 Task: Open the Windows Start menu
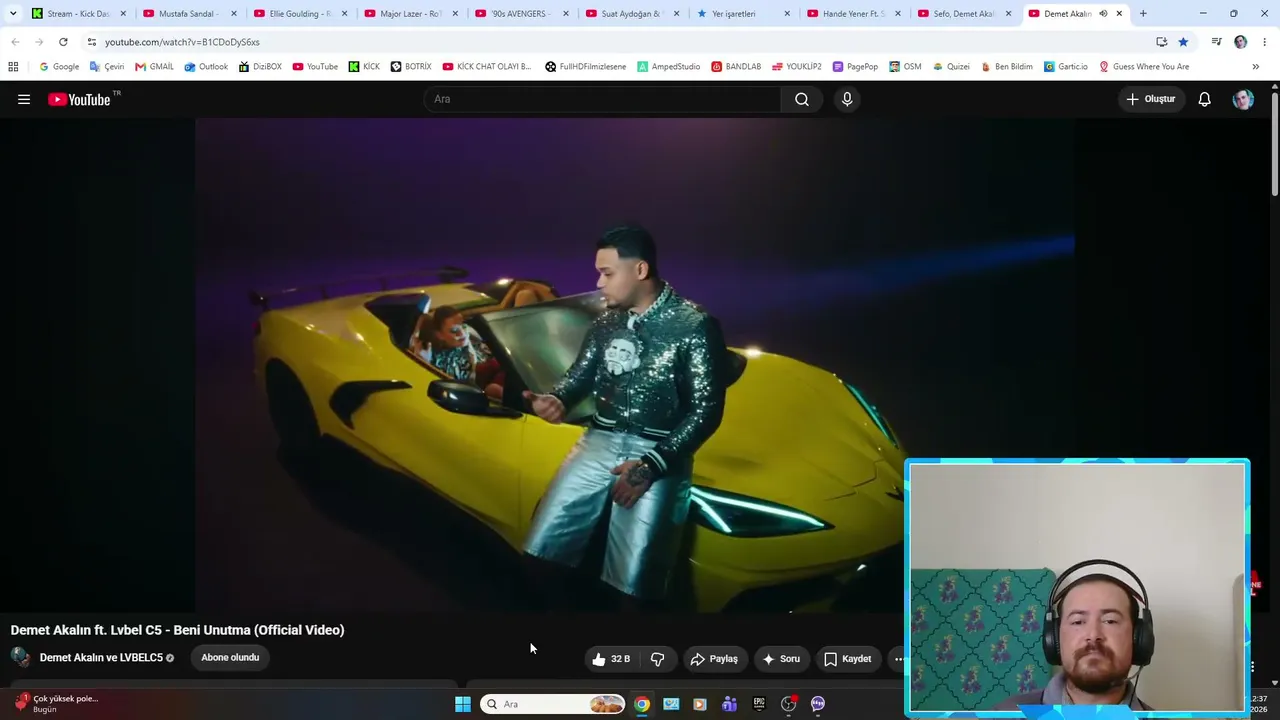pos(462,704)
